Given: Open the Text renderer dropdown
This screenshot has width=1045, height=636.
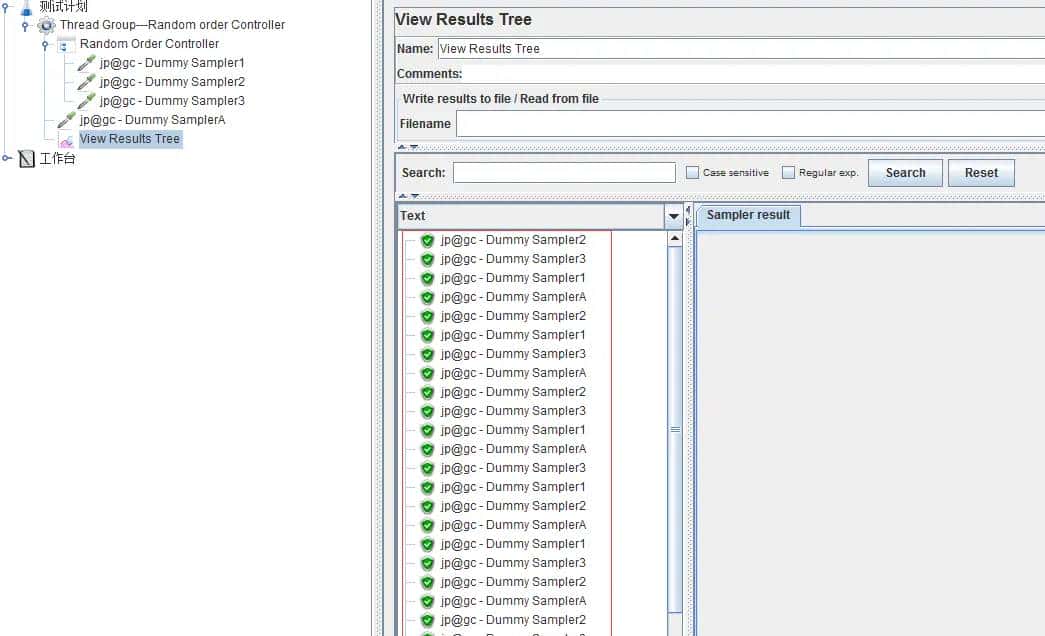Looking at the screenshot, I should tap(674, 216).
